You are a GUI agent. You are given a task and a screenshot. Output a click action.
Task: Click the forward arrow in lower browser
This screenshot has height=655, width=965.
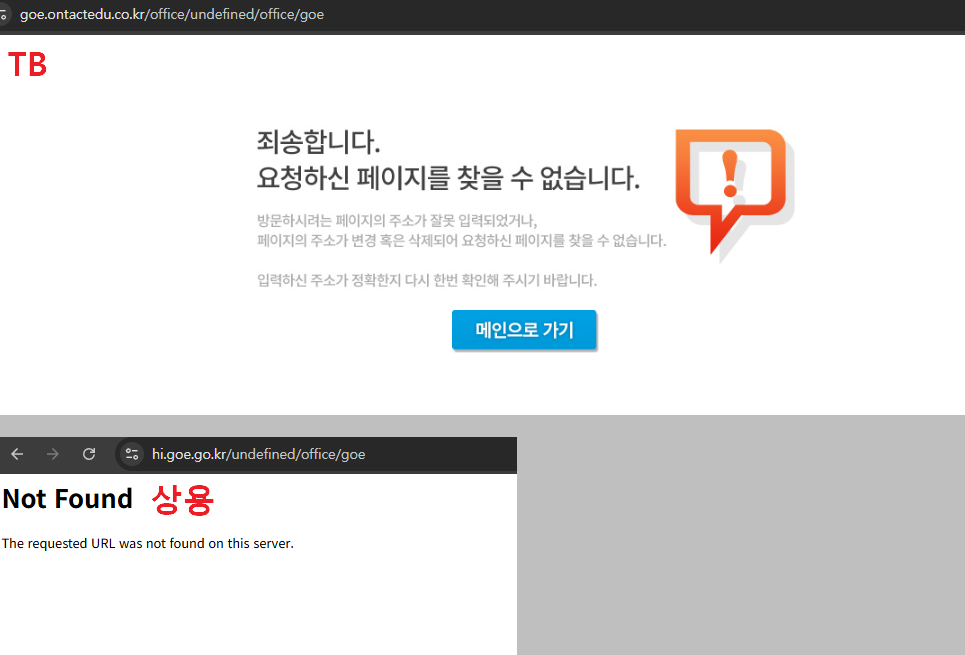pyautogui.click(x=53, y=454)
